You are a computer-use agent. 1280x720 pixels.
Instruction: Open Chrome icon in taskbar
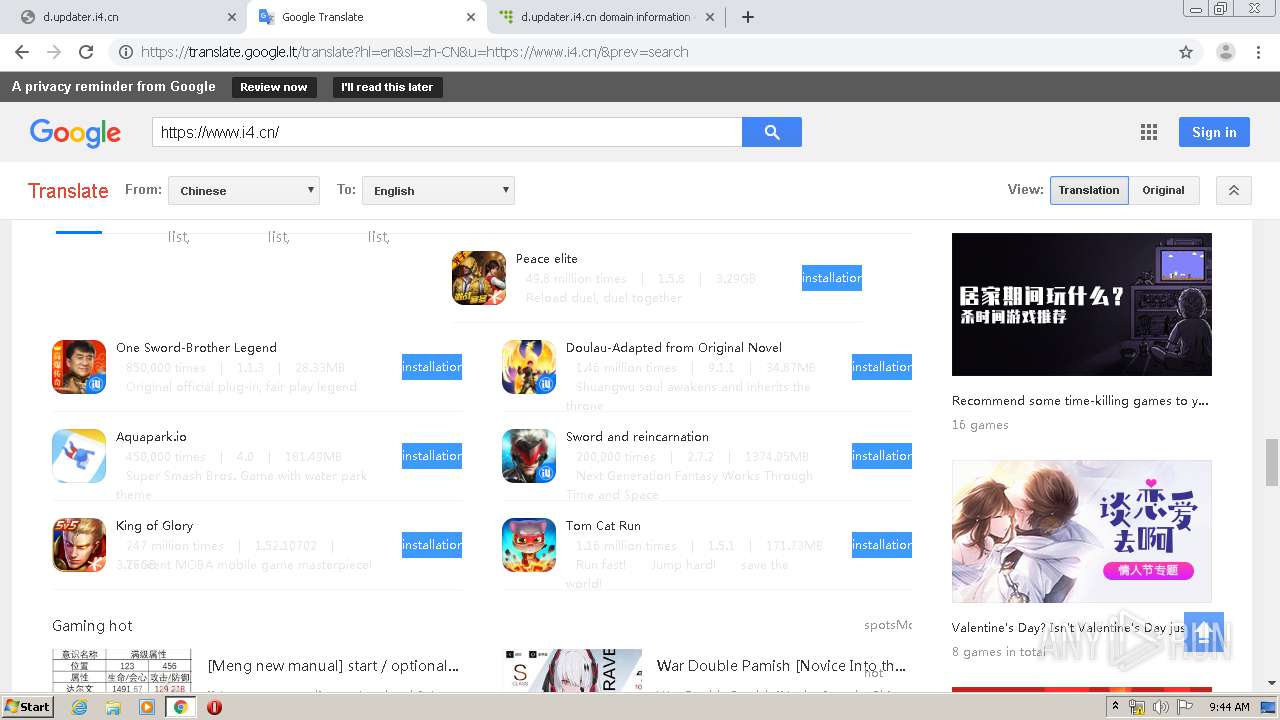180,707
